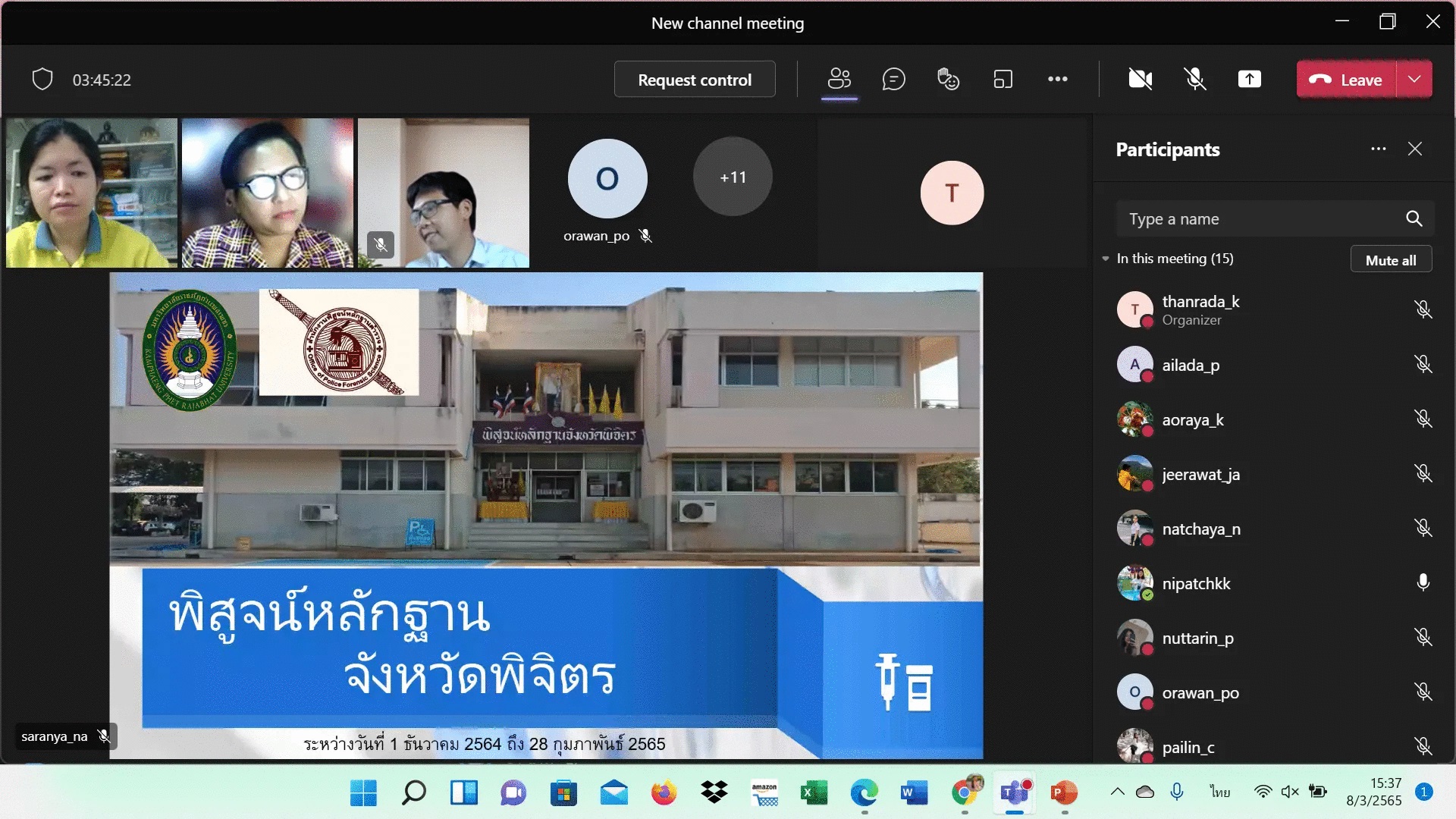Turn on the camera toggle
Screen dimensions: 1456x819
(x=1140, y=79)
